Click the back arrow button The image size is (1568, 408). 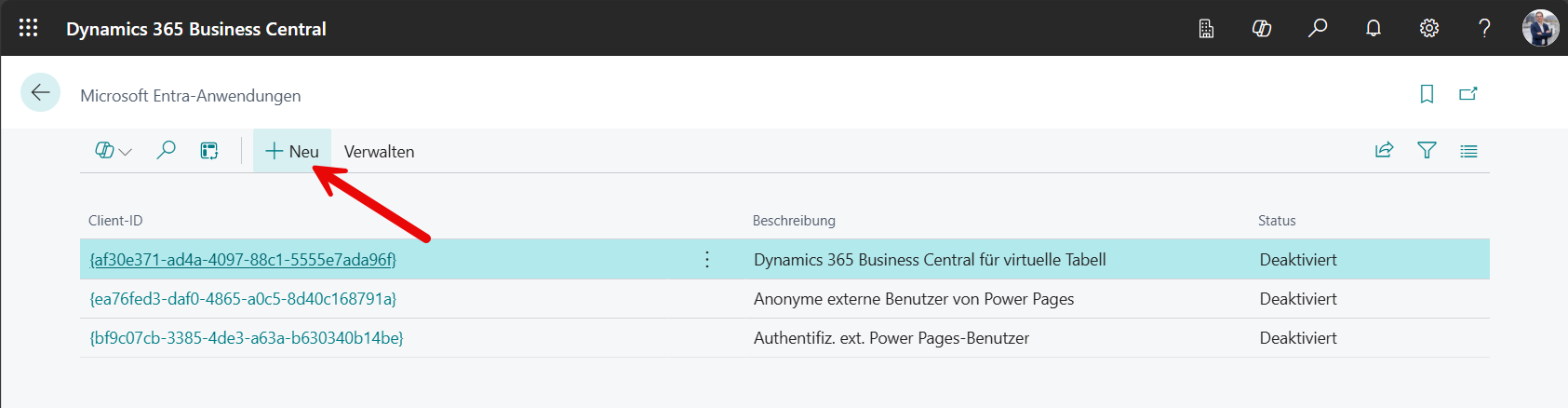coord(40,92)
